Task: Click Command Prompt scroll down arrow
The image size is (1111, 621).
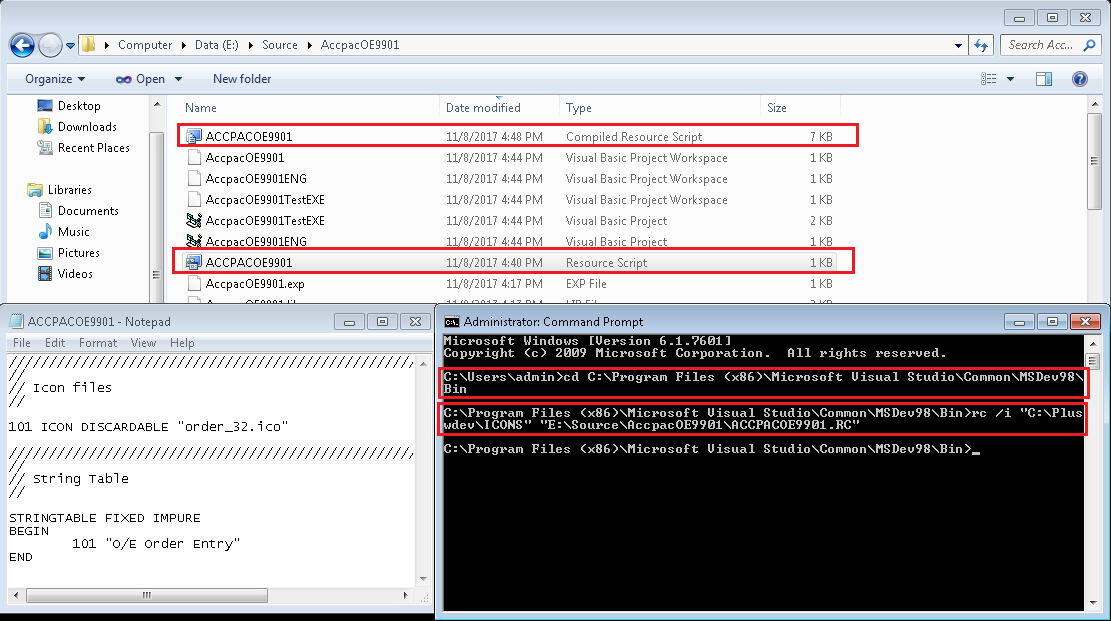Action: (x=1092, y=603)
